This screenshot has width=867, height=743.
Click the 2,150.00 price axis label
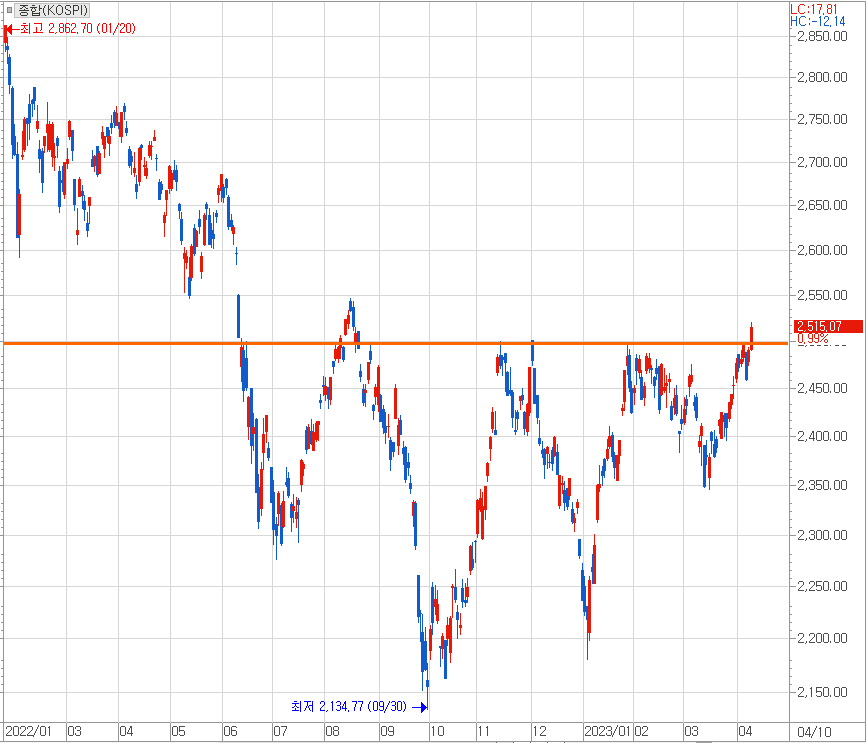coord(823,692)
